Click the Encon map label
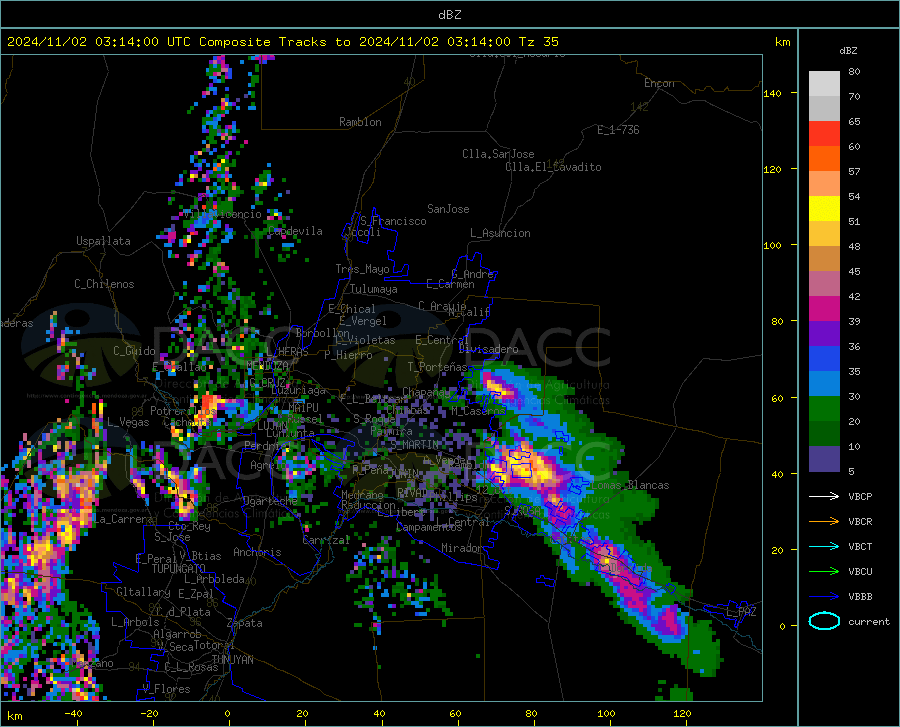Viewport: 900px width, 727px height. [x=659, y=83]
